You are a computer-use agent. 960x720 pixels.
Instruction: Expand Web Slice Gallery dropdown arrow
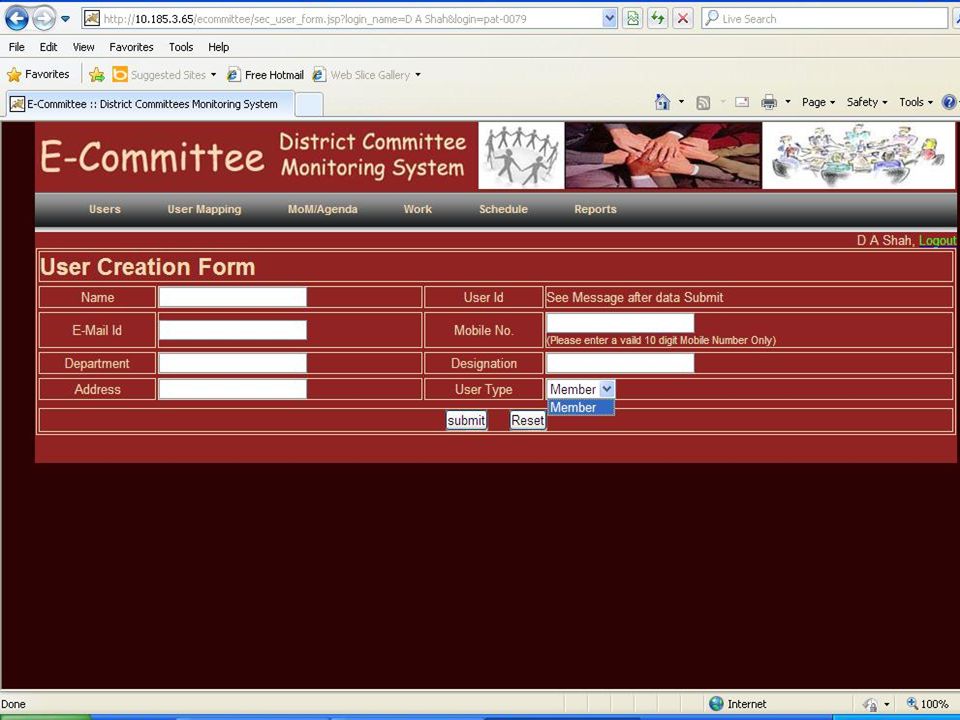tap(418, 75)
